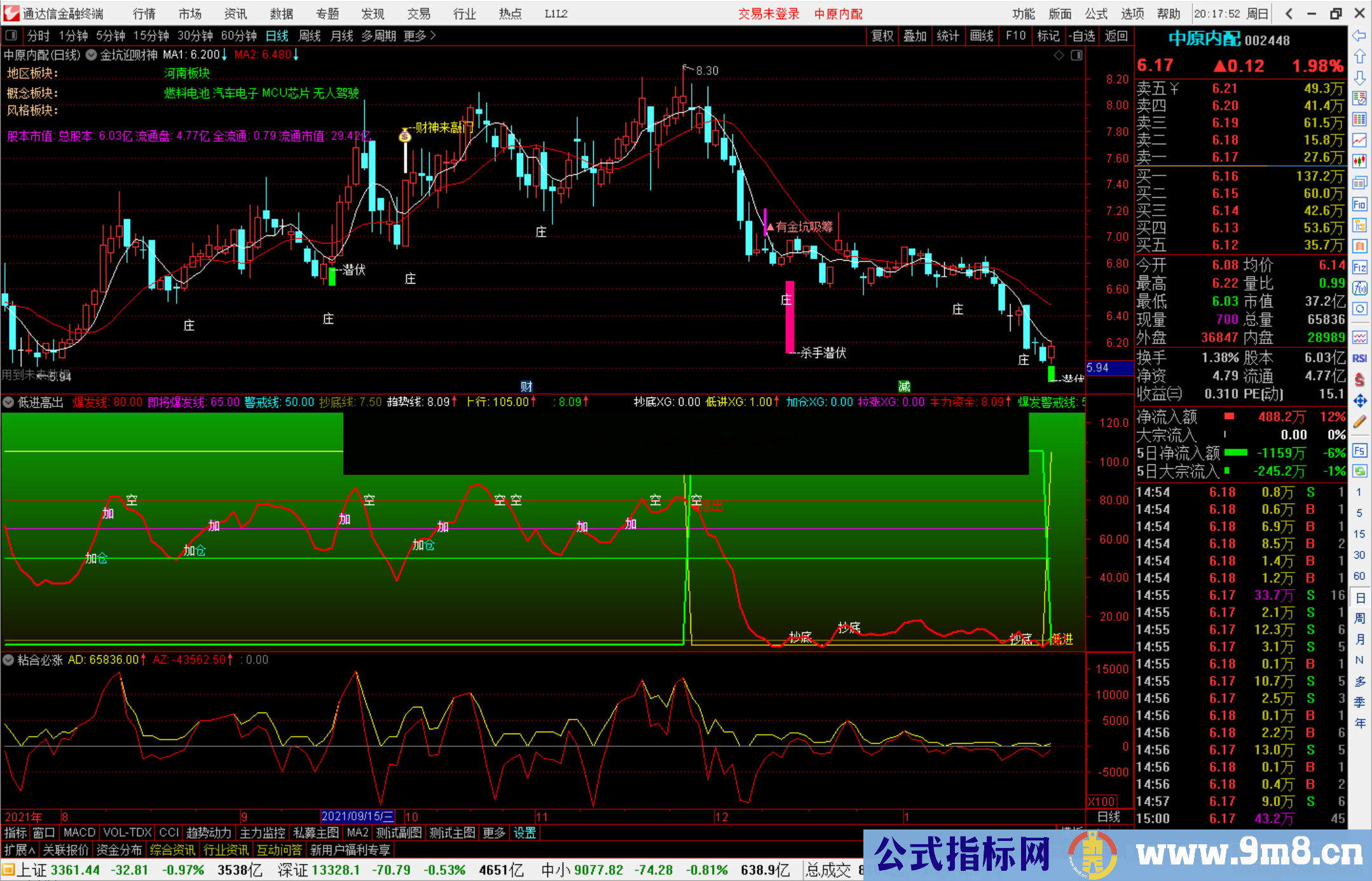Screen dimensions: 1372x881
Task: Click the green refresh icon in sidebar
Action: pyautogui.click(x=1359, y=471)
